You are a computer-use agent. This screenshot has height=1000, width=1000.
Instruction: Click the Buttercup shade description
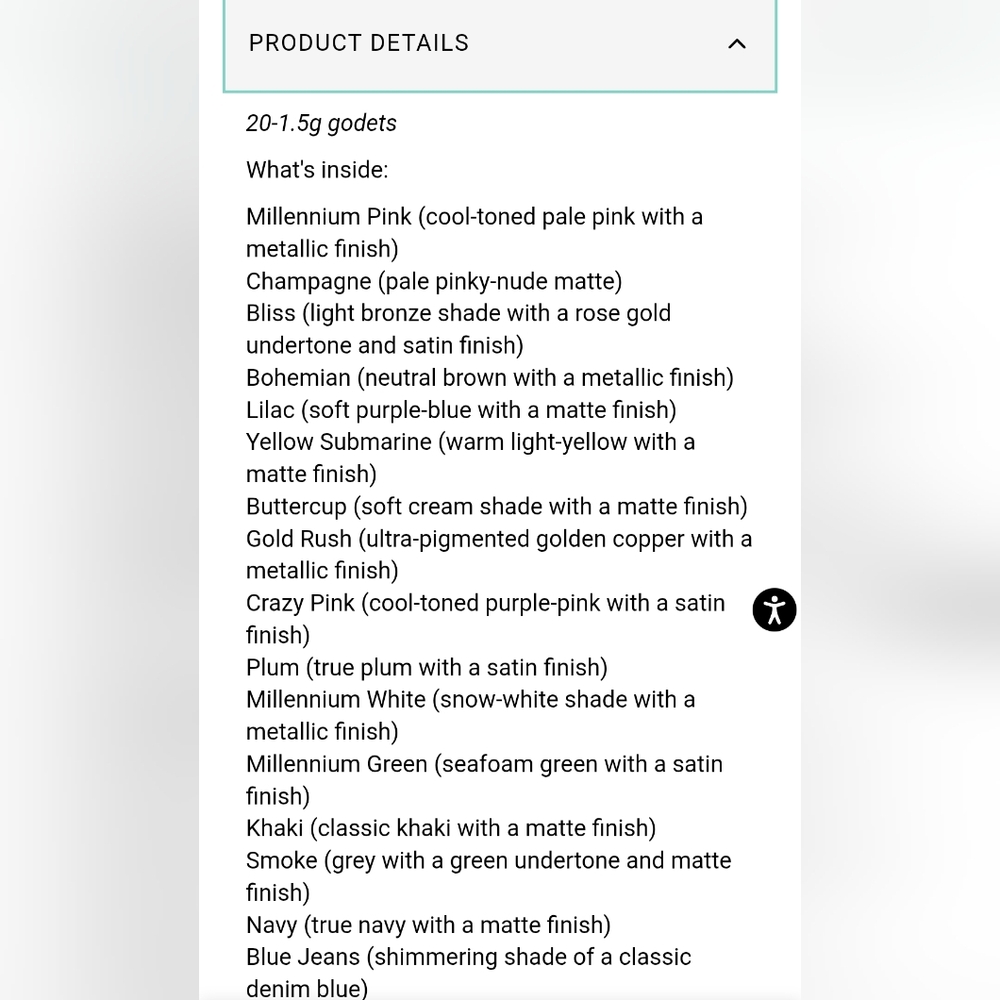point(497,506)
